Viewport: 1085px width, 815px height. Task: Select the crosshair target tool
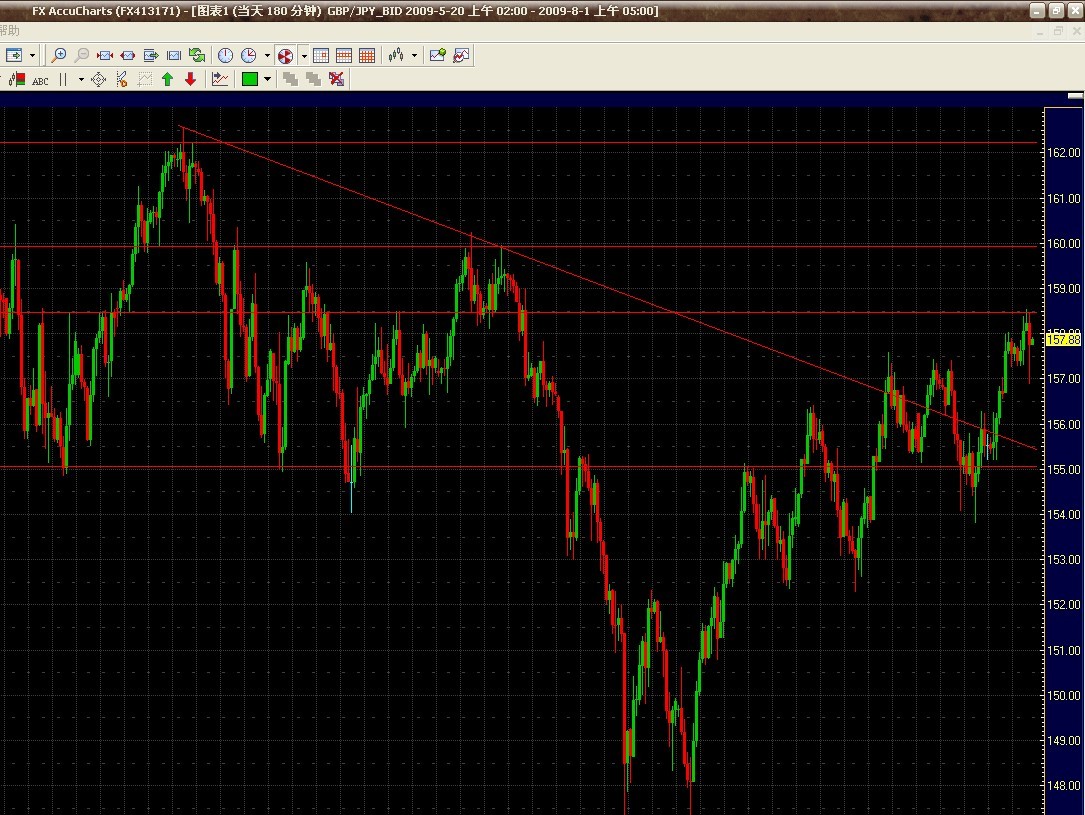click(x=98, y=80)
